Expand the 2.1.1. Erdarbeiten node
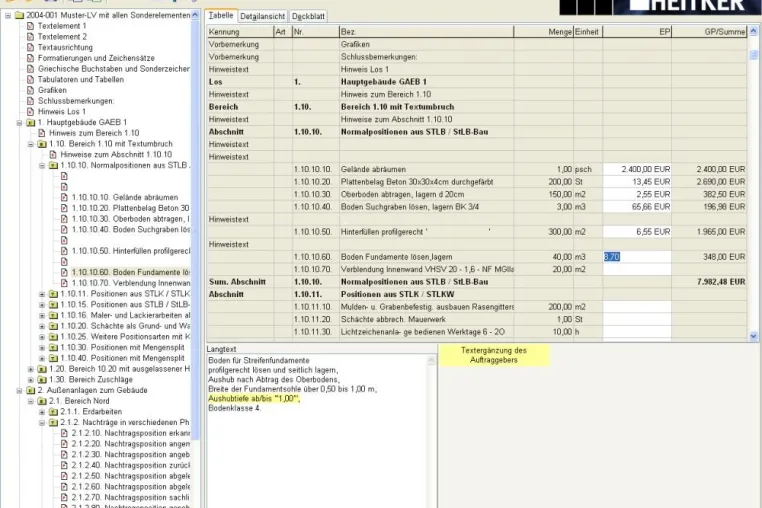Screen dimensions: 762x508 pyautogui.click(x=42, y=412)
